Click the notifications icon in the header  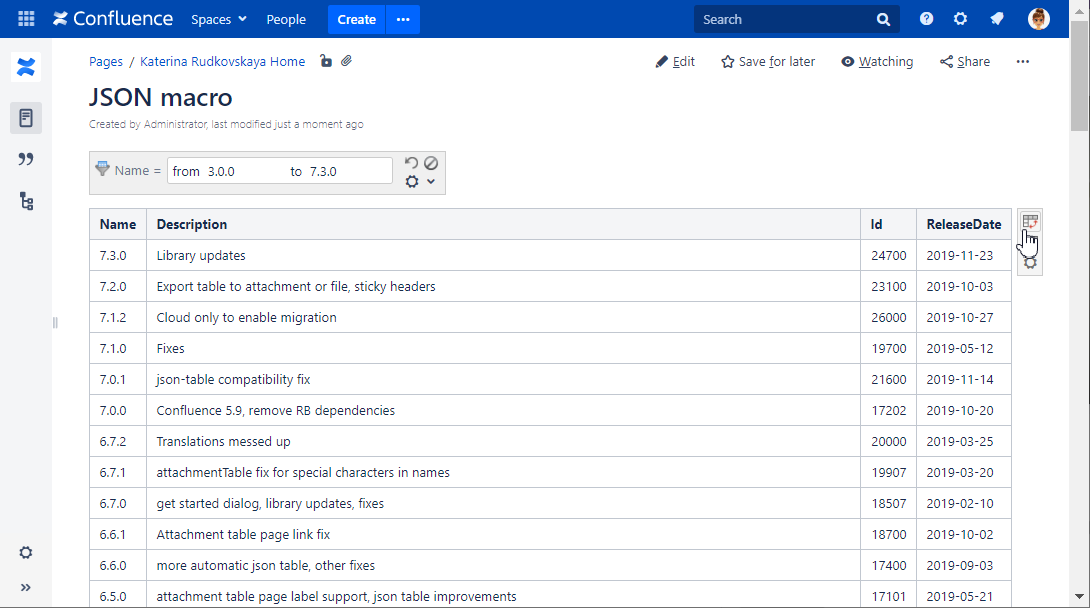tap(996, 19)
